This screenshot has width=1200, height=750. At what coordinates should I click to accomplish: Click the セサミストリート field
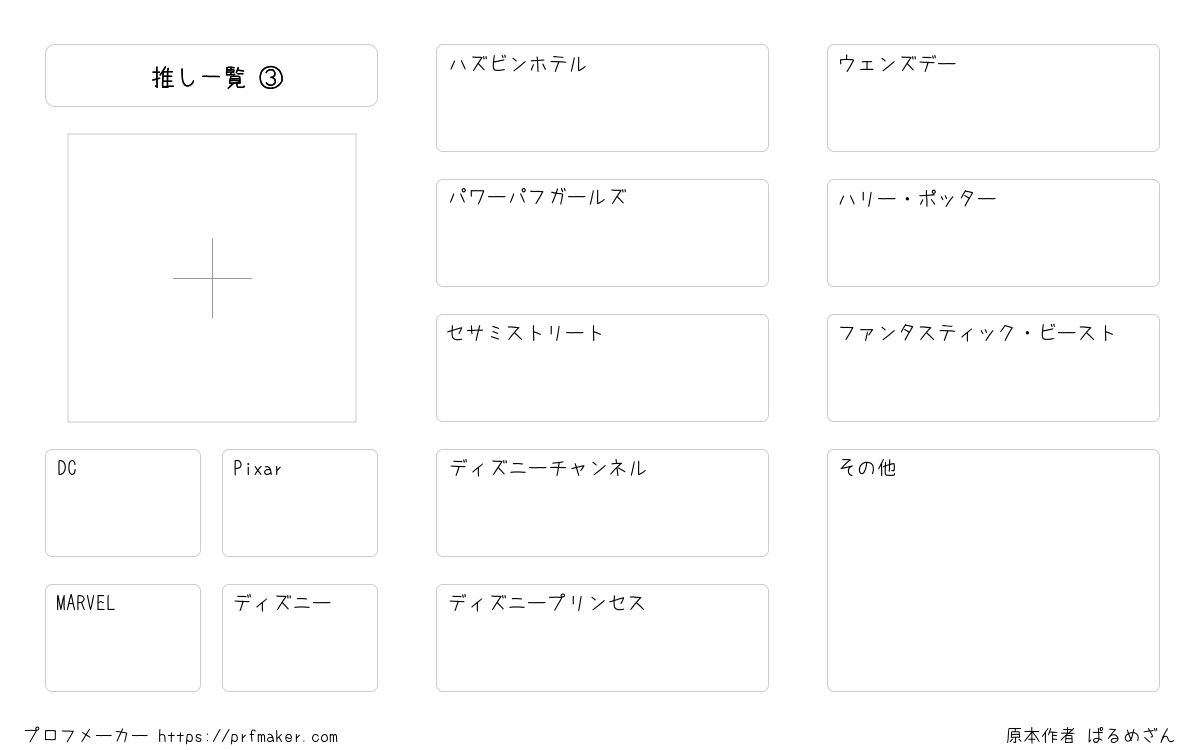(602, 368)
